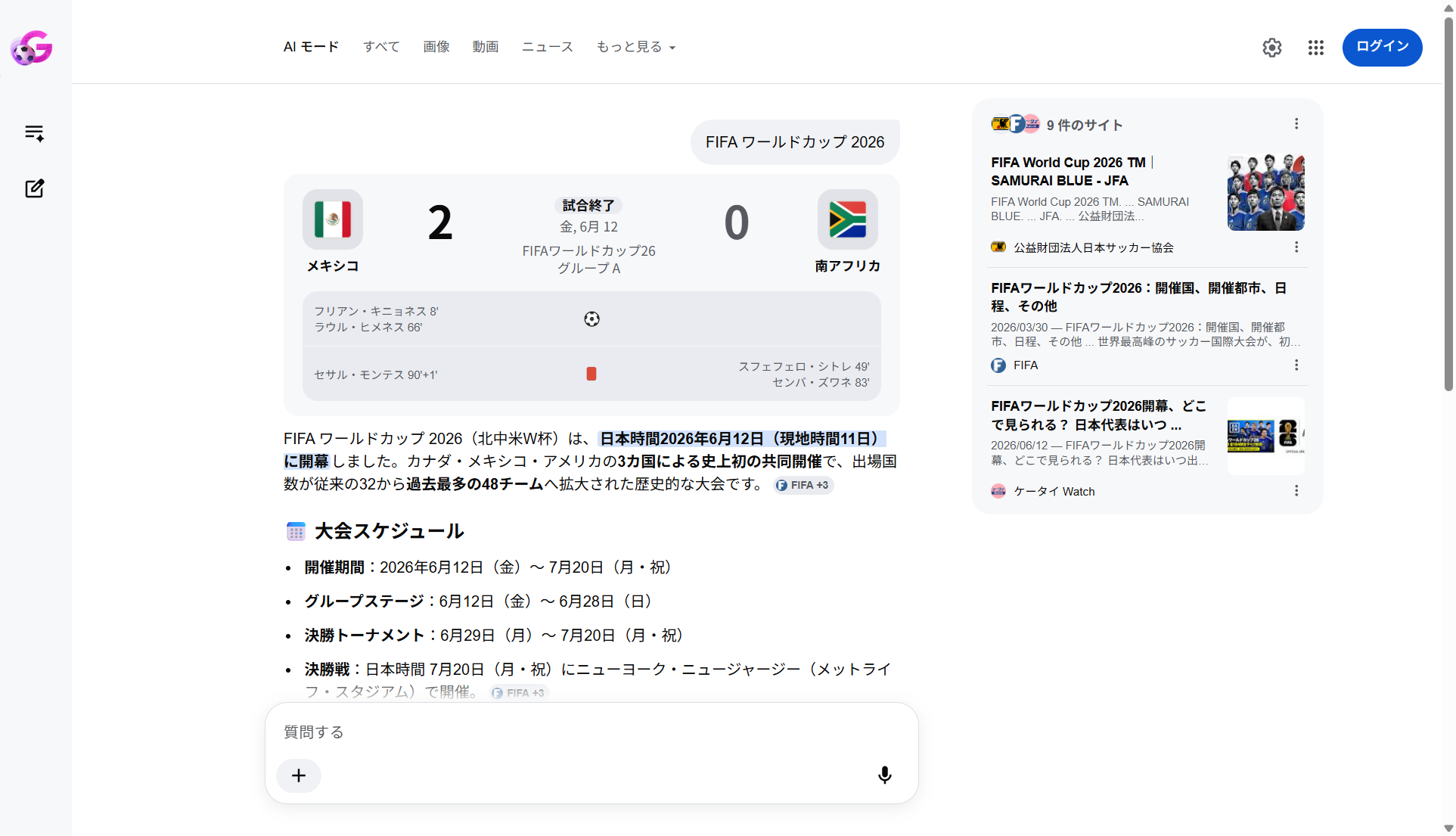
Task: Click scorer ラウル・ヒメネス 66'
Action: [368, 328]
